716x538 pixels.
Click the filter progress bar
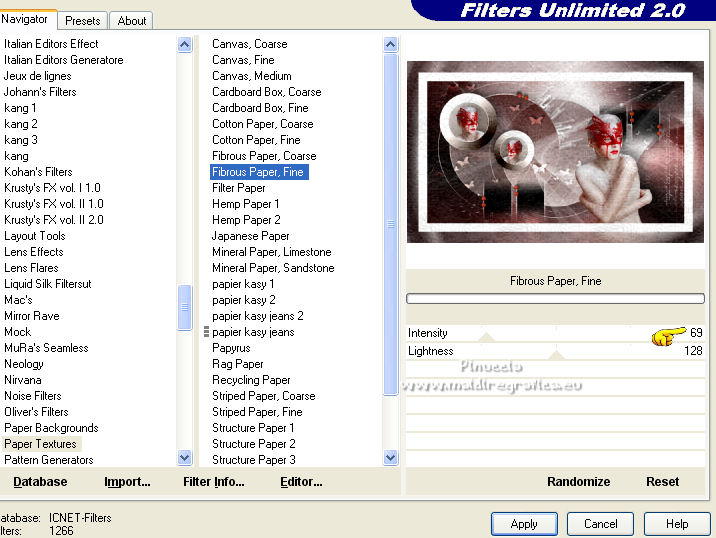[x=555, y=299]
